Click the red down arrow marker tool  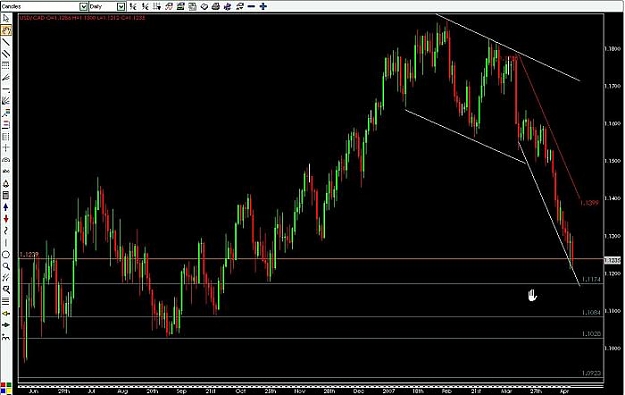[x=6, y=219]
